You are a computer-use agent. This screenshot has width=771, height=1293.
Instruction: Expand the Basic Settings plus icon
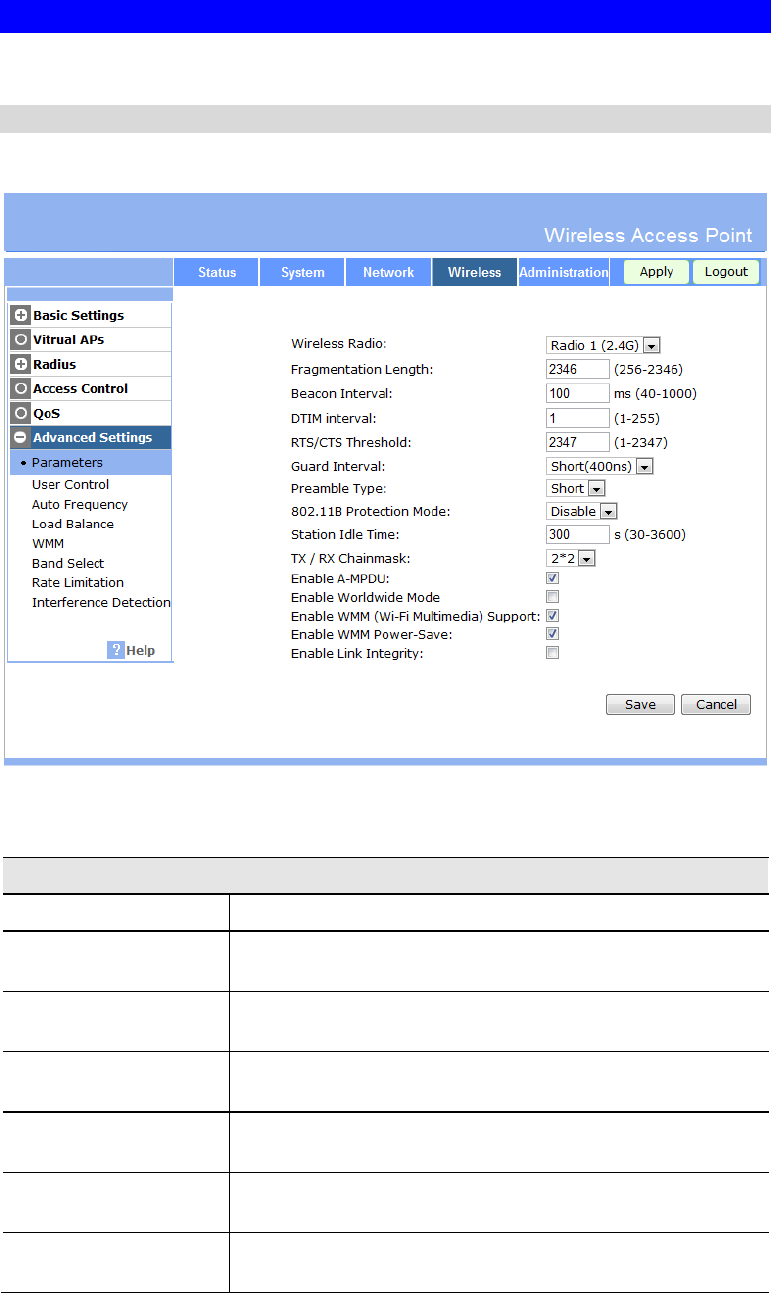click(21, 315)
